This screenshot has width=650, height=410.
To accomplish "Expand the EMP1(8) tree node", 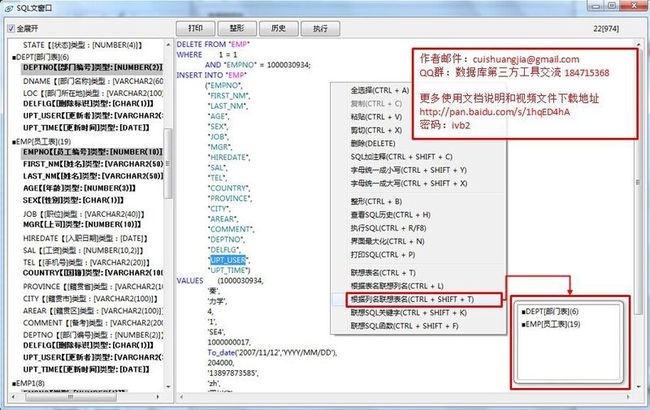I will pos(28,383).
